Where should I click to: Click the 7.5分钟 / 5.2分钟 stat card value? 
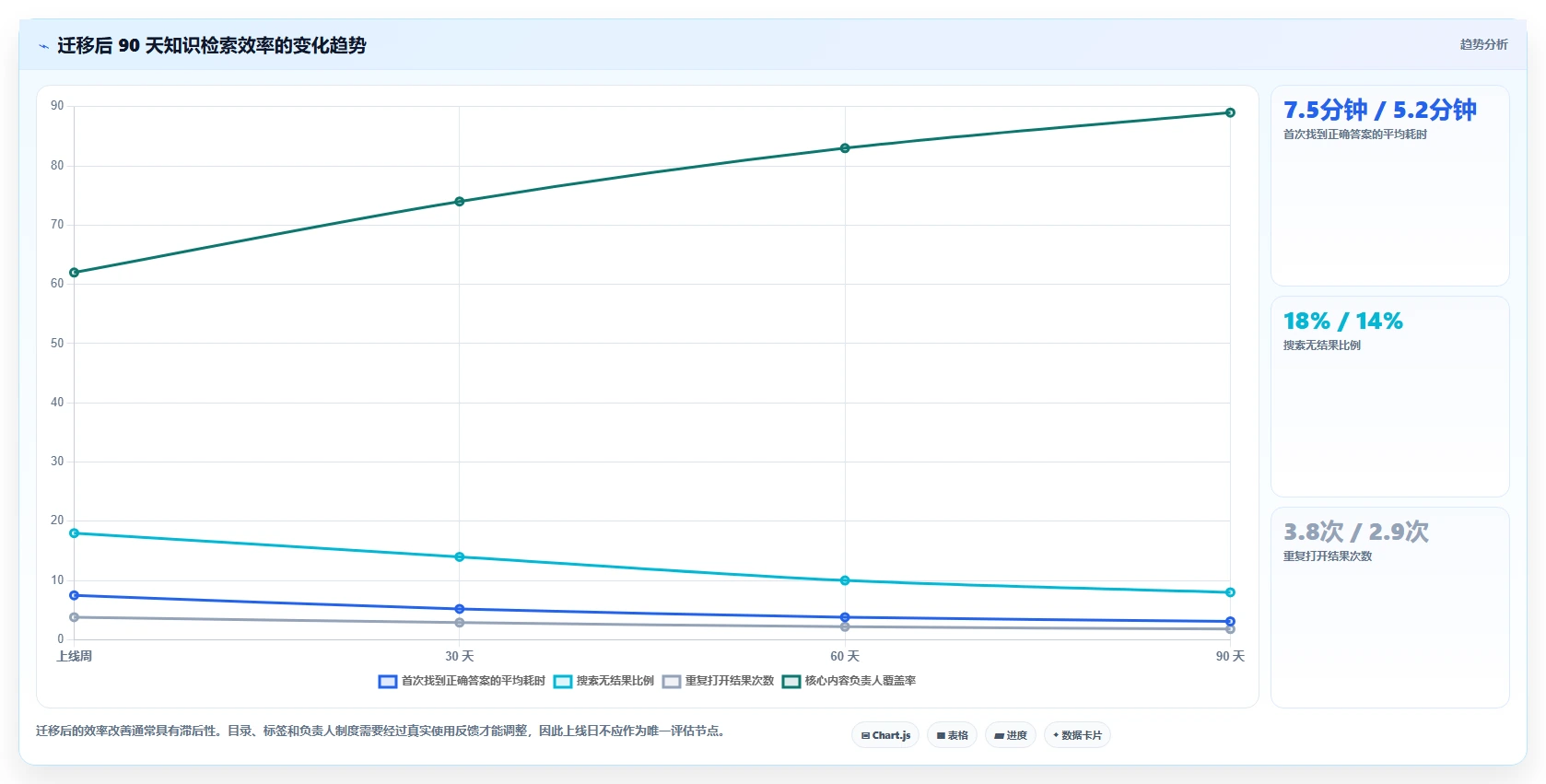pos(1379,111)
